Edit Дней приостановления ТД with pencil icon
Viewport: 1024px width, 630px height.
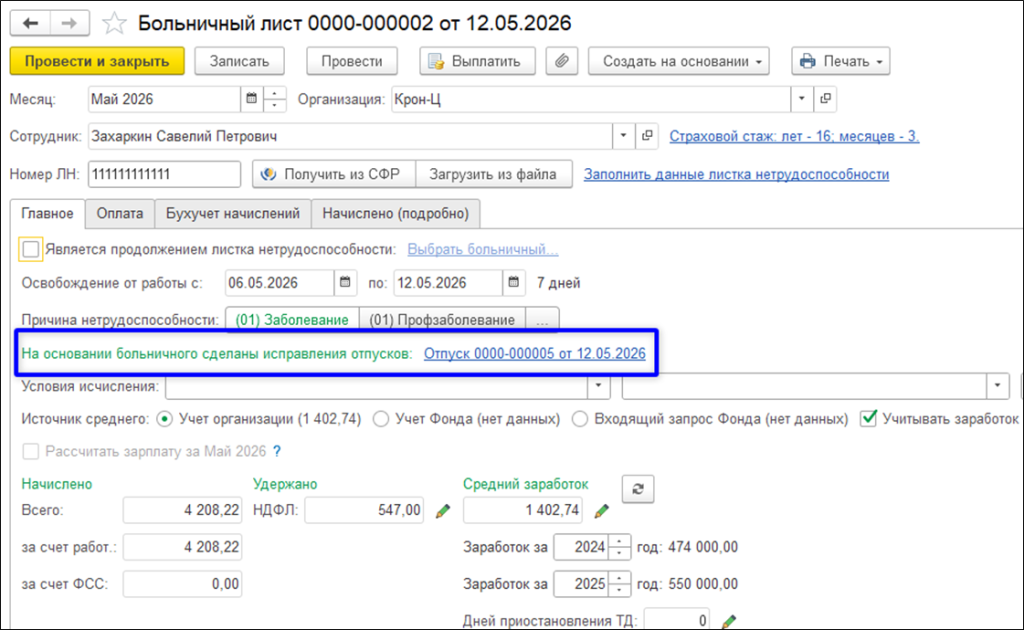[729, 620]
